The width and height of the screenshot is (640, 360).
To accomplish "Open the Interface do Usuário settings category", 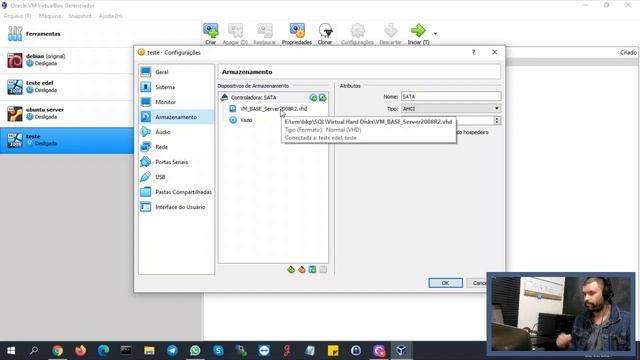I will (176, 207).
